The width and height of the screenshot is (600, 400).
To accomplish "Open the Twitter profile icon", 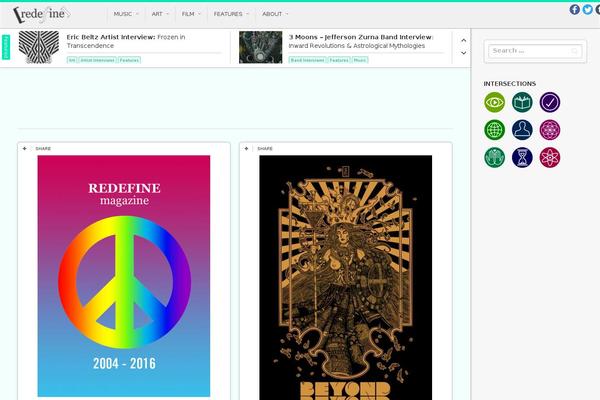I will pos(587,10).
